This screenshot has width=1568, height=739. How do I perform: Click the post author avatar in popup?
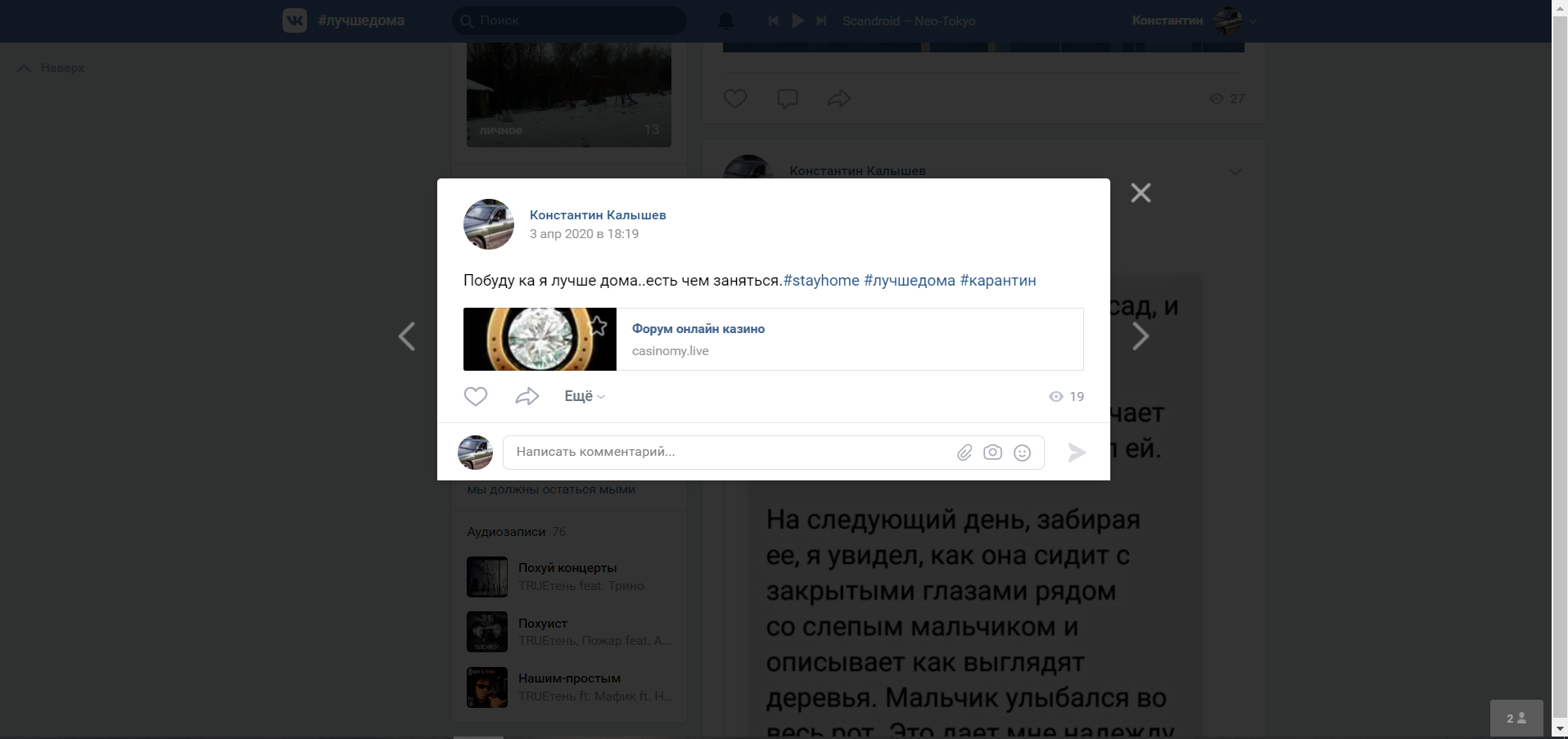[x=489, y=224]
